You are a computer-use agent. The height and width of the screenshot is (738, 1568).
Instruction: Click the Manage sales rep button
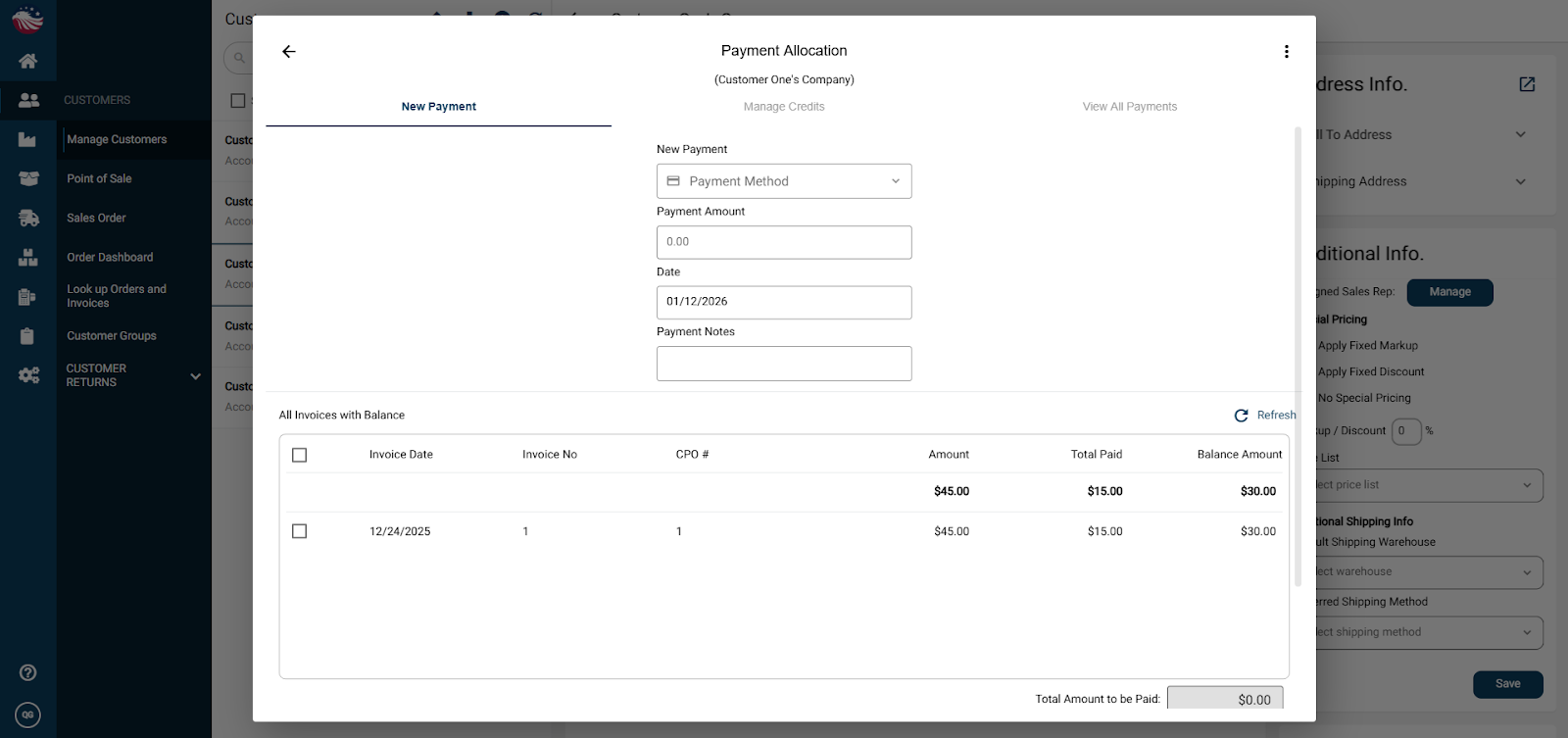click(1449, 292)
